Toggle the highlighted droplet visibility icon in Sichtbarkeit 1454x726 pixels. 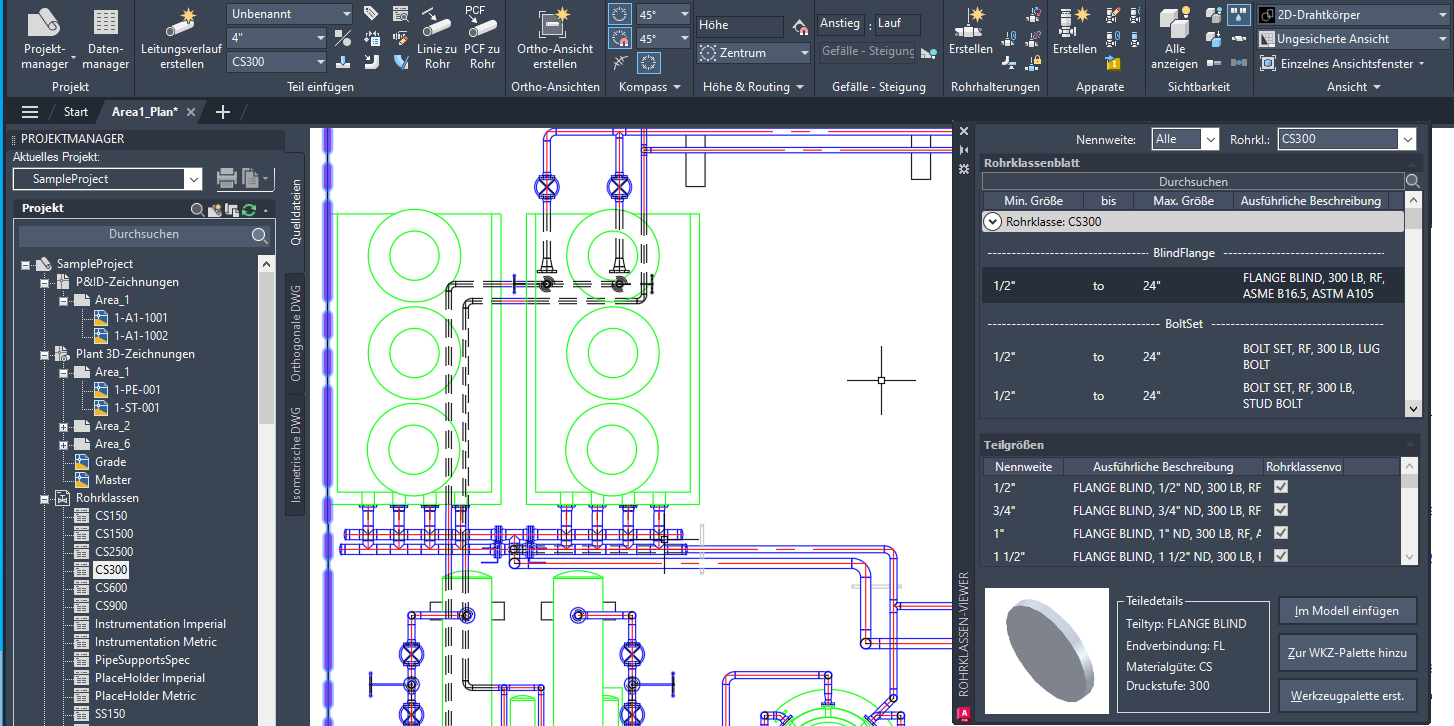point(1239,15)
